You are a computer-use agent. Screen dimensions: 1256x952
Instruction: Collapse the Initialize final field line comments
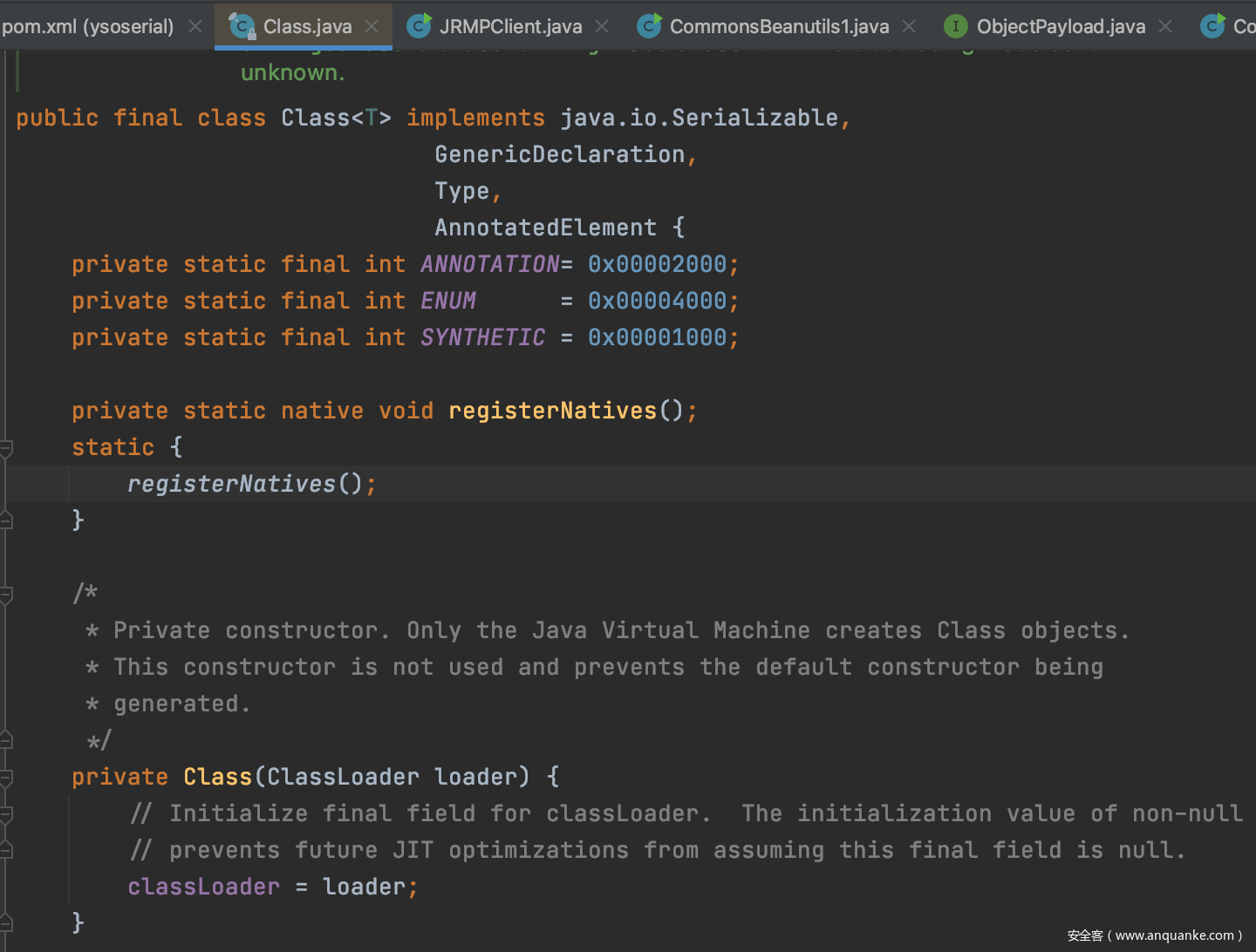pos(6,814)
